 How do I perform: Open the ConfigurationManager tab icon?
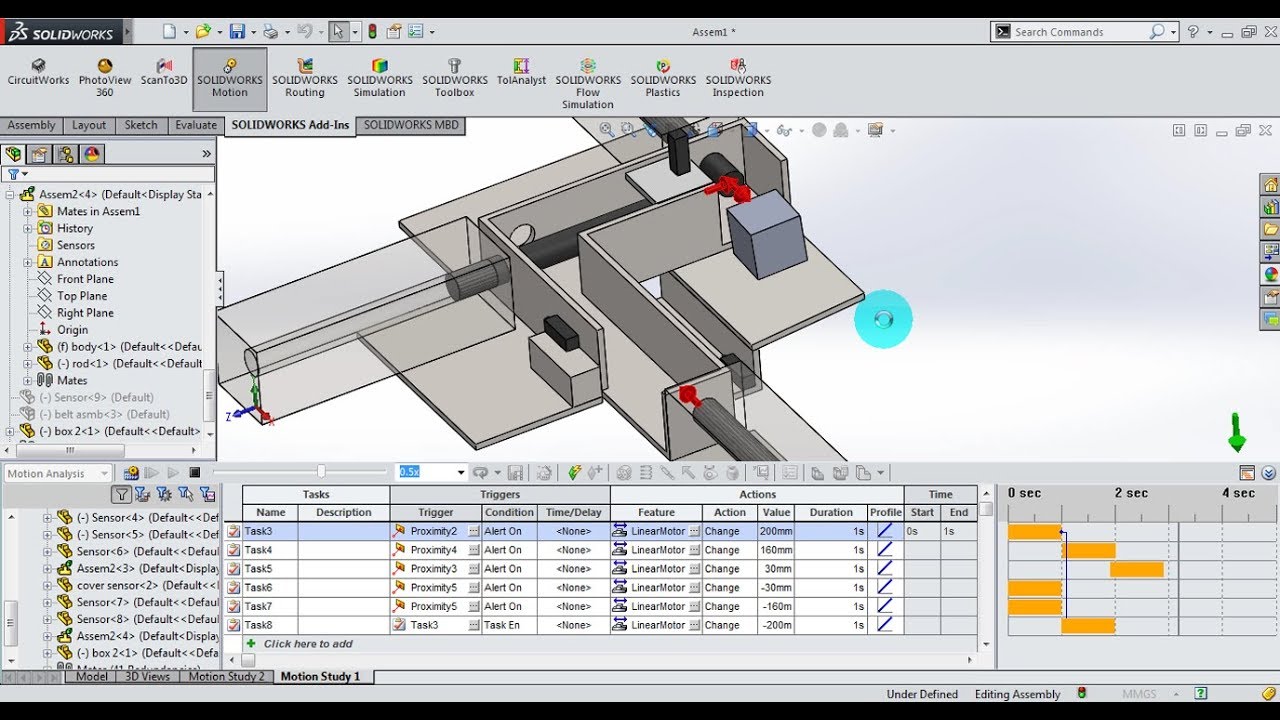coord(65,154)
